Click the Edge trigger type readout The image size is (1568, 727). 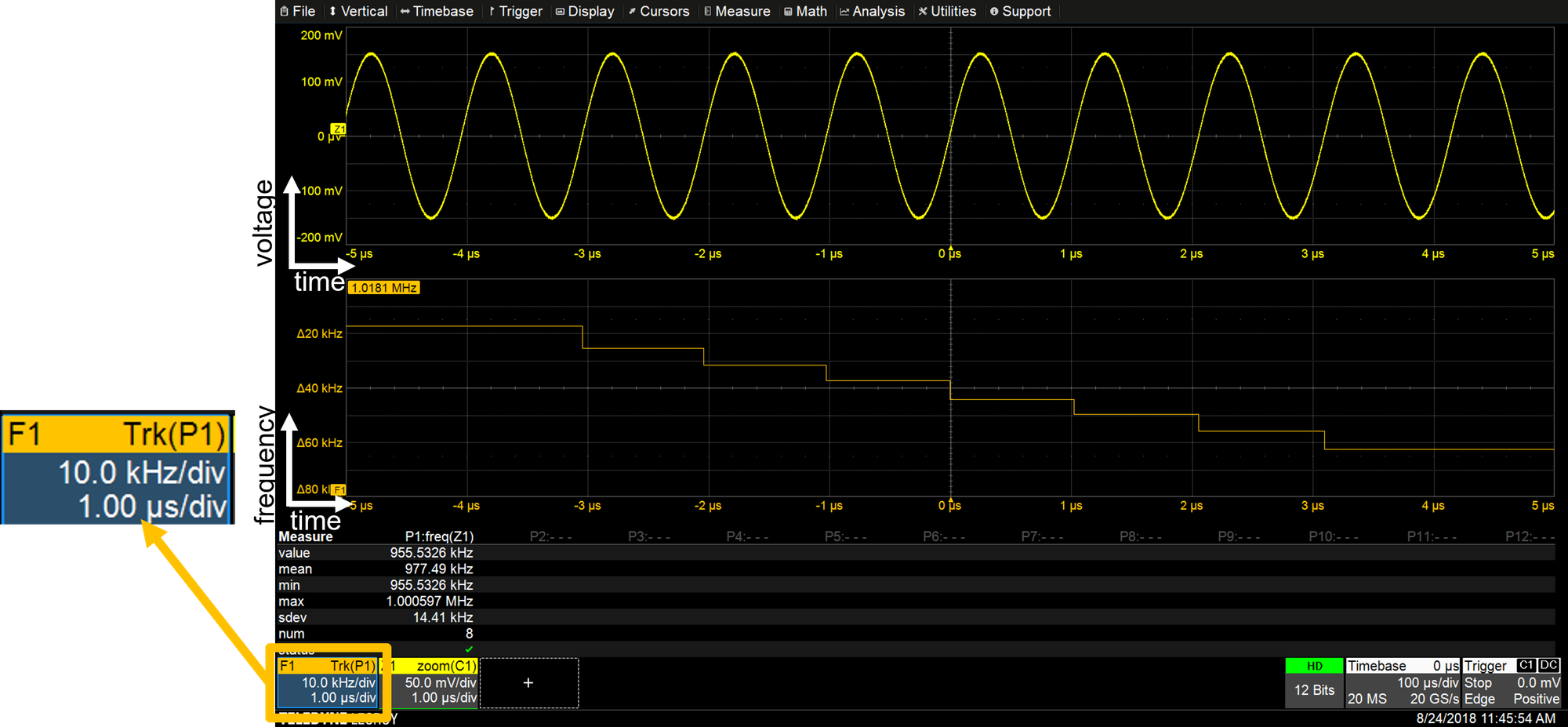[x=1479, y=699]
